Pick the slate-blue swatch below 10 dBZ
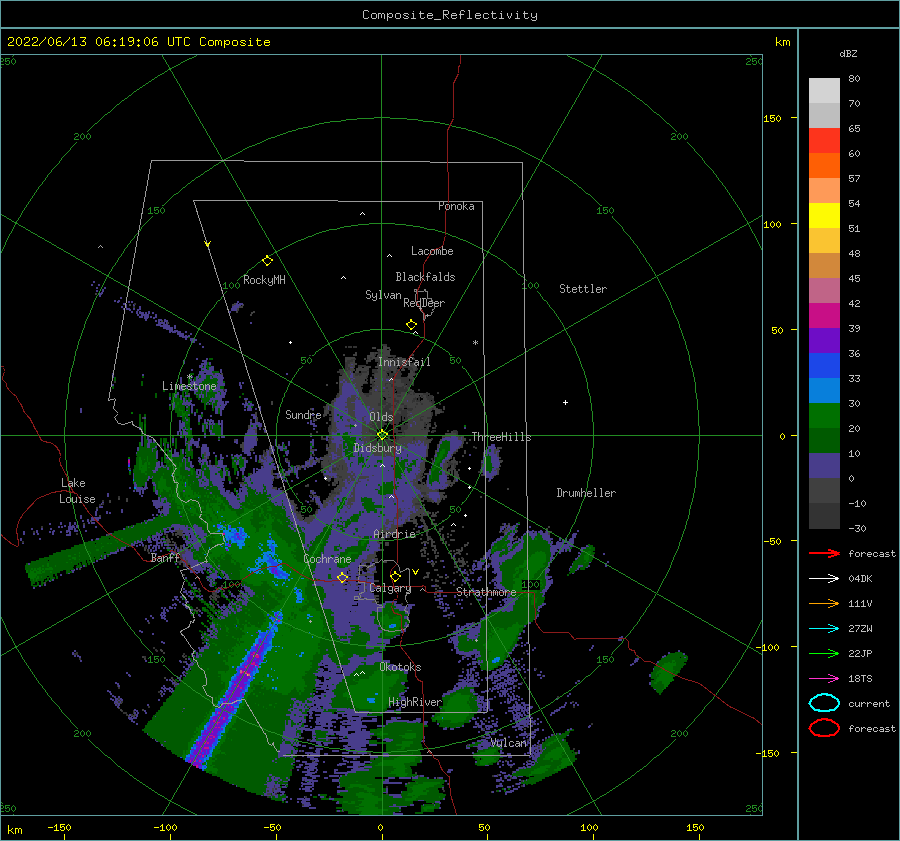Viewport: 900px width, 841px height. coord(824,466)
